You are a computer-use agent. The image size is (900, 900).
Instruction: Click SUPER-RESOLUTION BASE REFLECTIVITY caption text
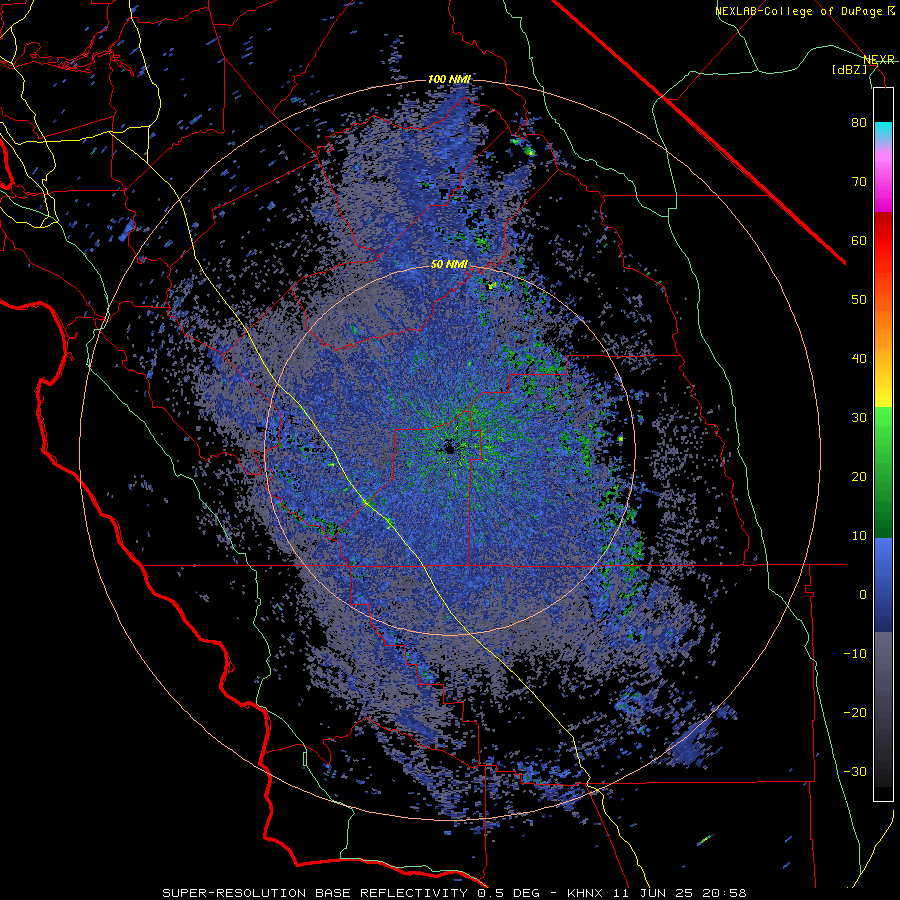pos(314,893)
